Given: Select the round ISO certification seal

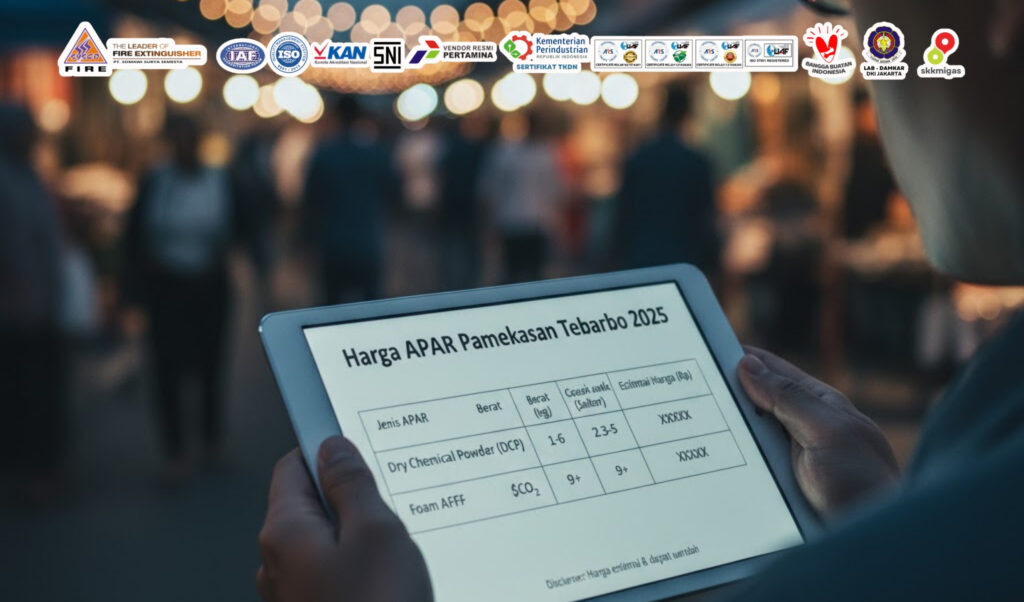Looking at the screenshot, I should 288,54.
